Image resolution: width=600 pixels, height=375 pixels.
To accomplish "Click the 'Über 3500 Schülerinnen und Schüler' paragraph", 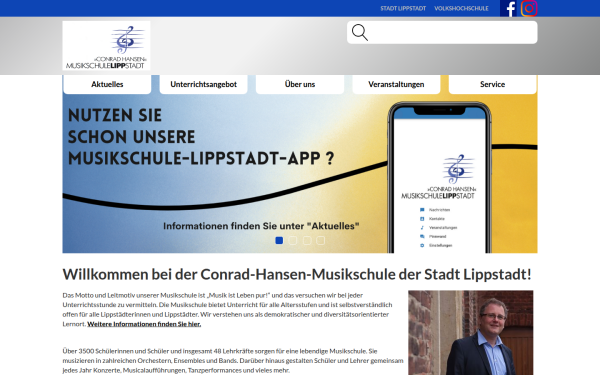I will tap(233, 360).
